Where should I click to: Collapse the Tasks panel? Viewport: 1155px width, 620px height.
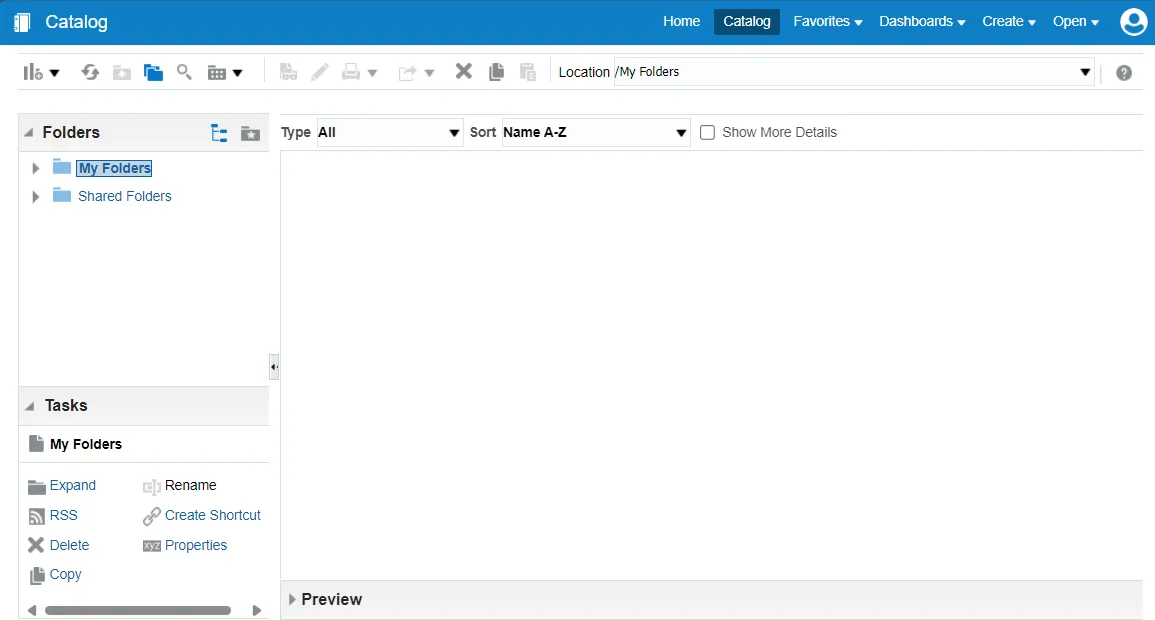click(29, 406)
